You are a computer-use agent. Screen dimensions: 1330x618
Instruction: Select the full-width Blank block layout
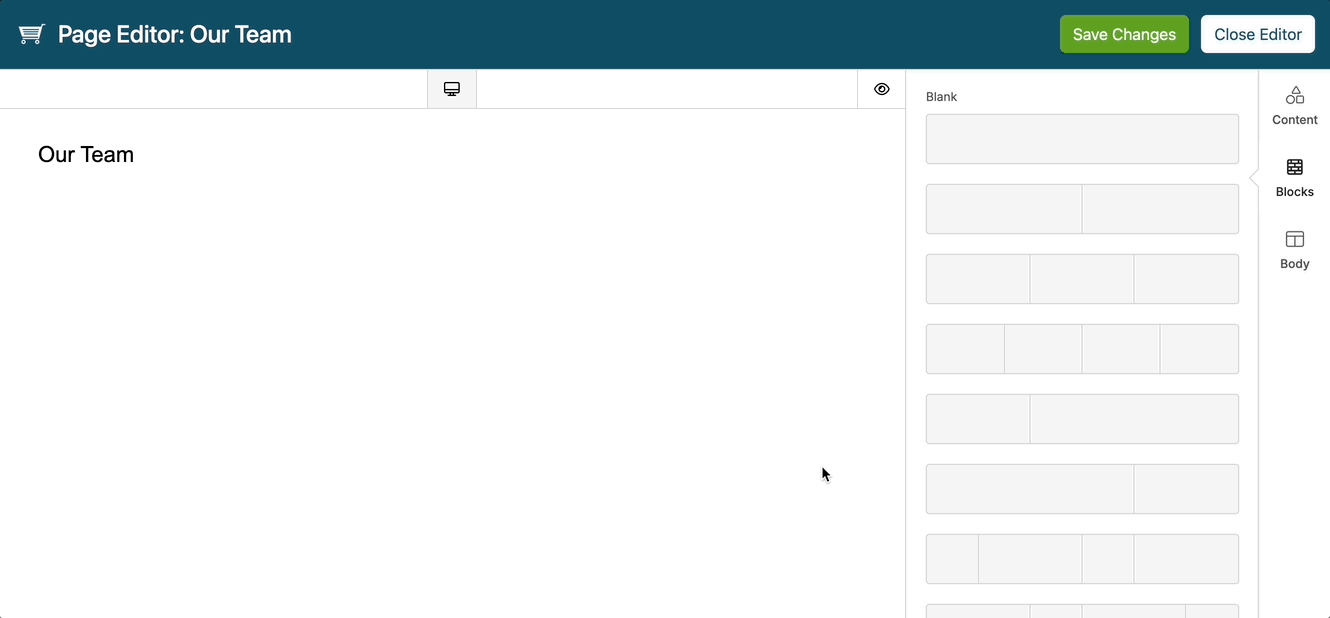click(1082, 139)
